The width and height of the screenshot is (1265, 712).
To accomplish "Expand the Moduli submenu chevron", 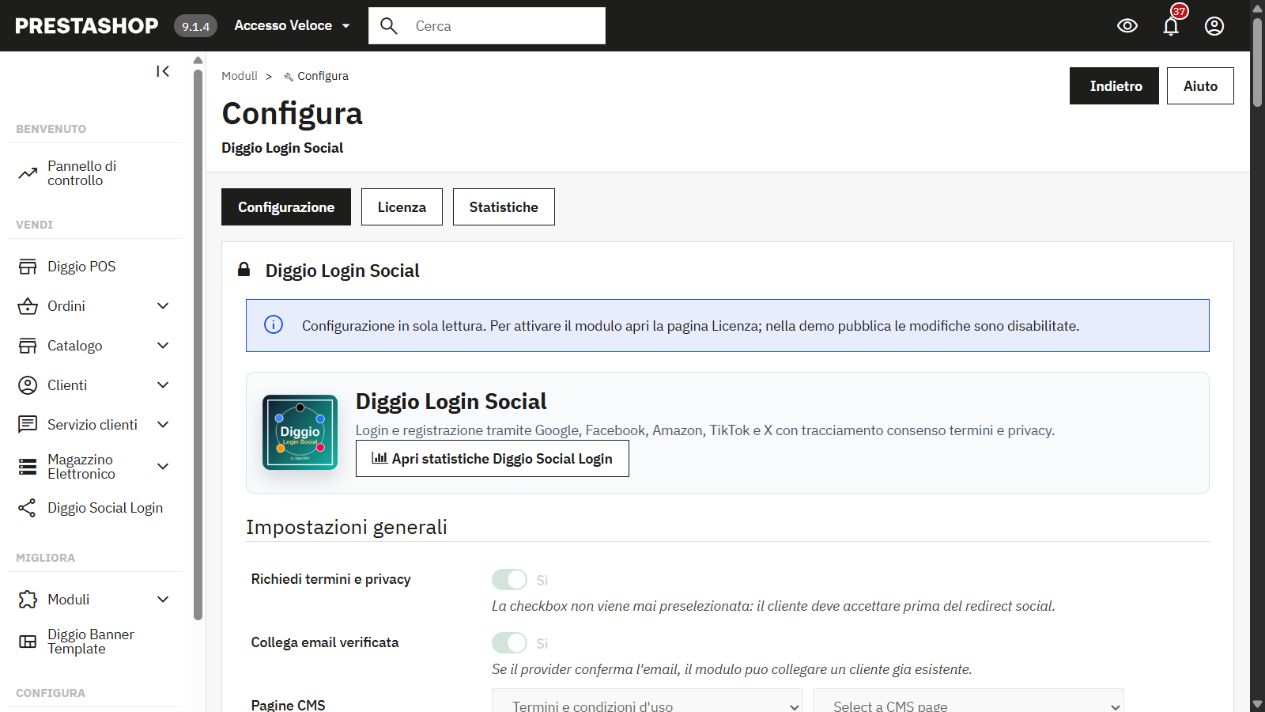I will click(x=163, y=600).
